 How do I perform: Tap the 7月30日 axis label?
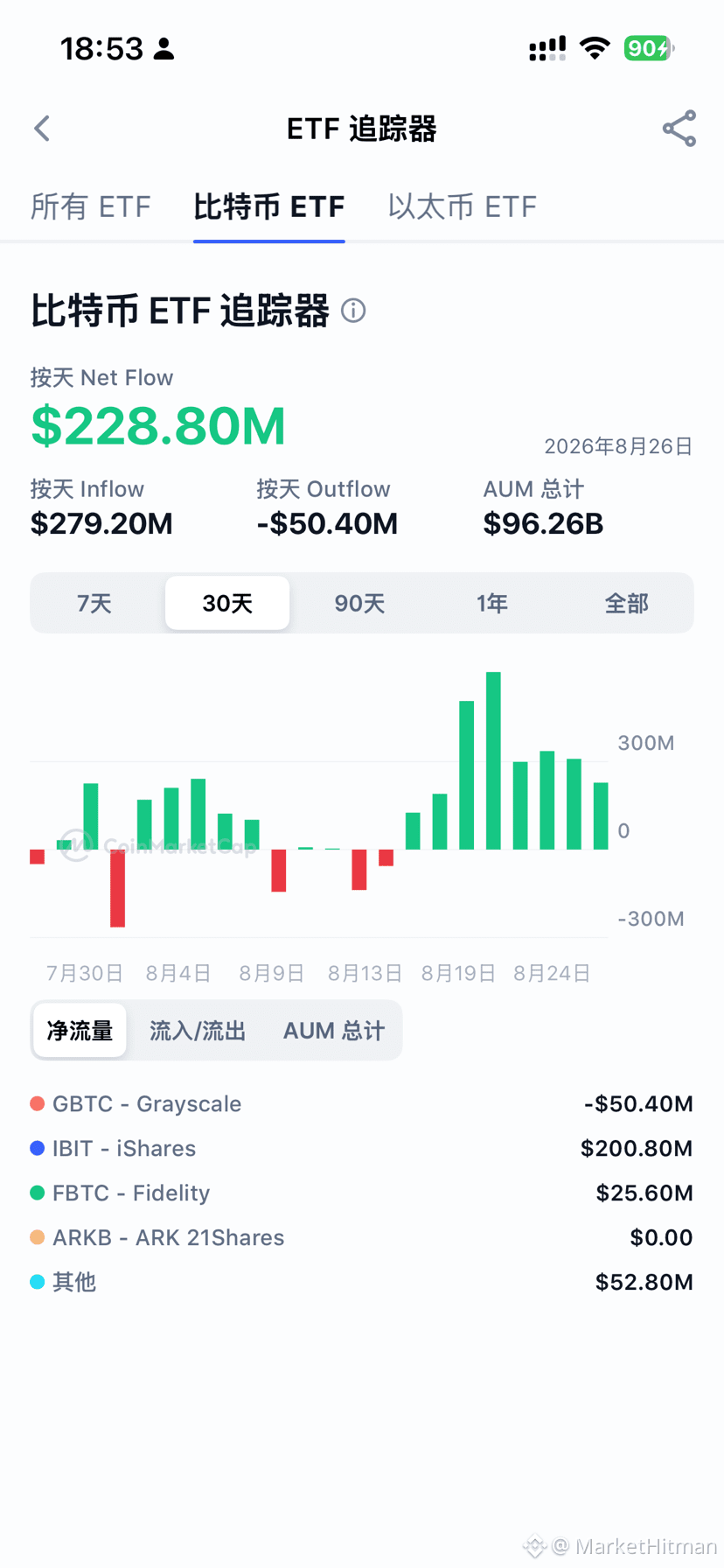click(x=85, y=973)
